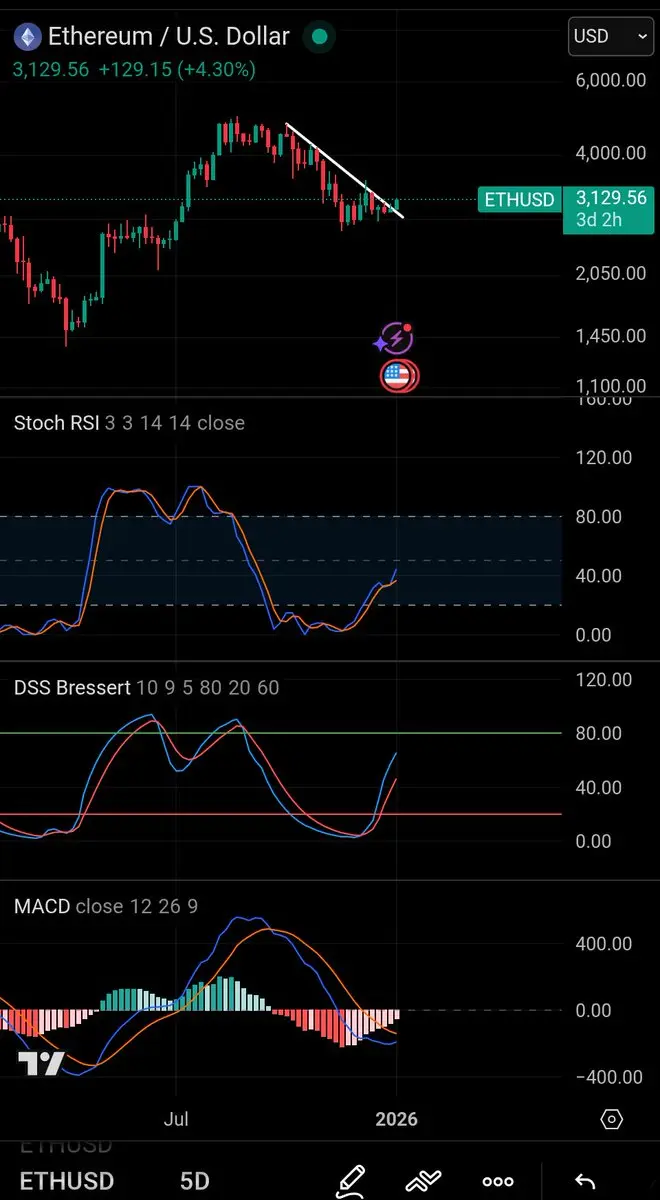Open MACD indicator legend
The image size is (660, 1200).
[x=105, y=907]
